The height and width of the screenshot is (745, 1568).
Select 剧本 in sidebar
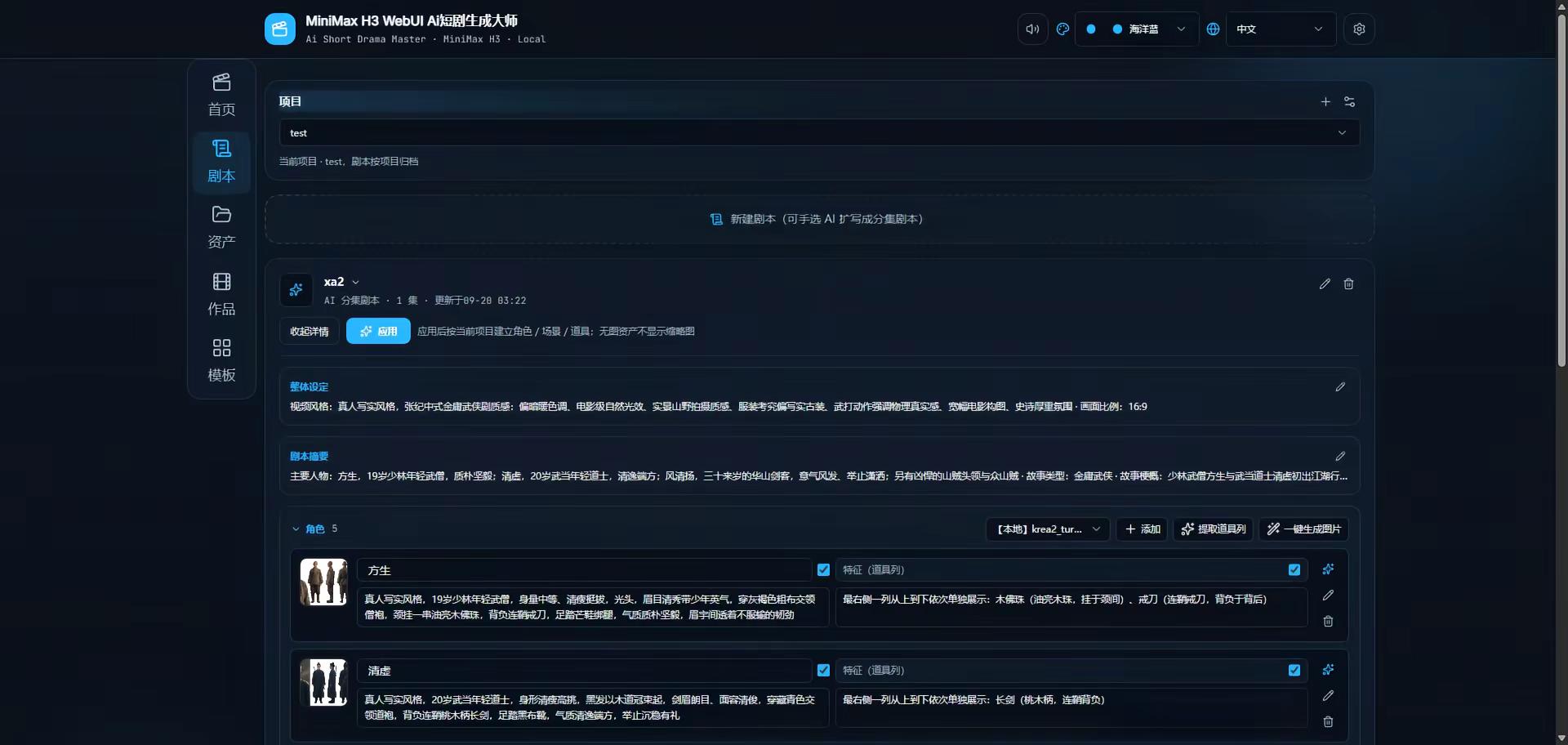click(x=221, y=162)
